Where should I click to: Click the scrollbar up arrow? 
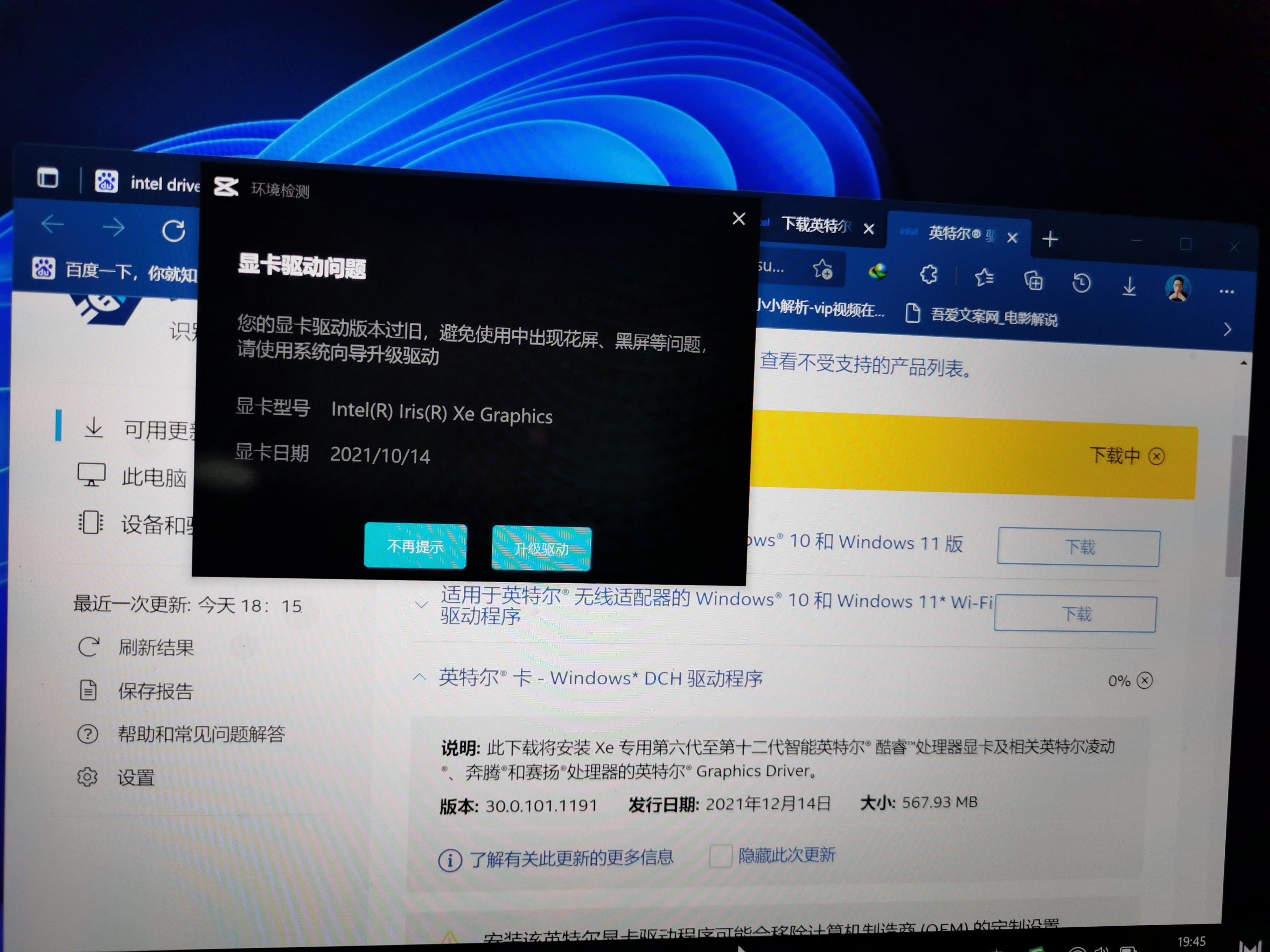point(1243,363)
